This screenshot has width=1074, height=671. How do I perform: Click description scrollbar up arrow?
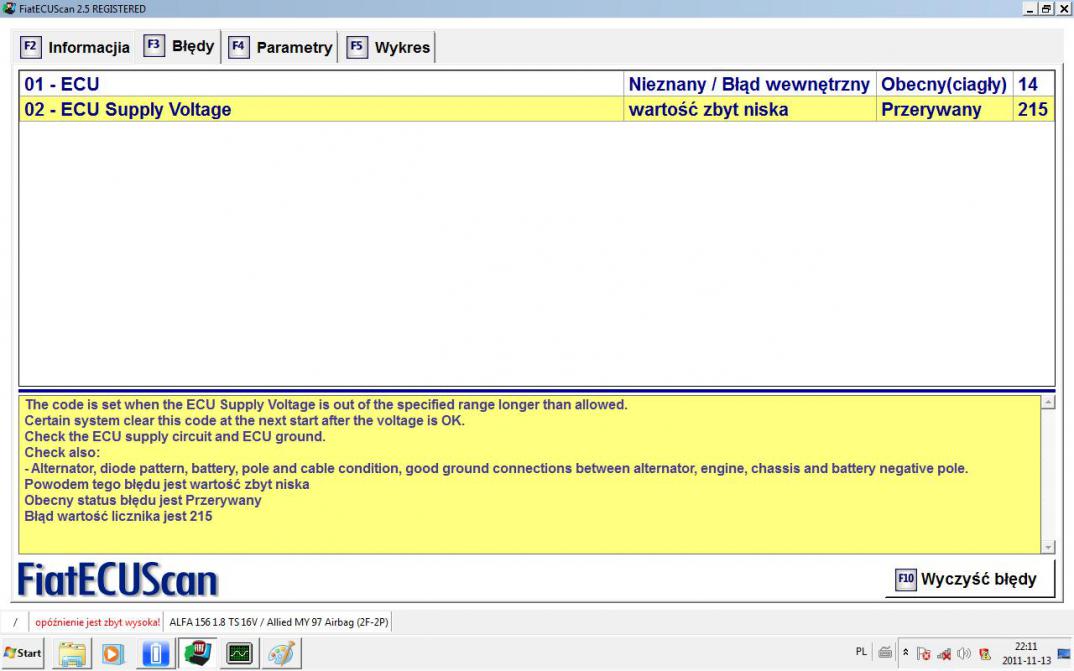tap(1048, 403)
